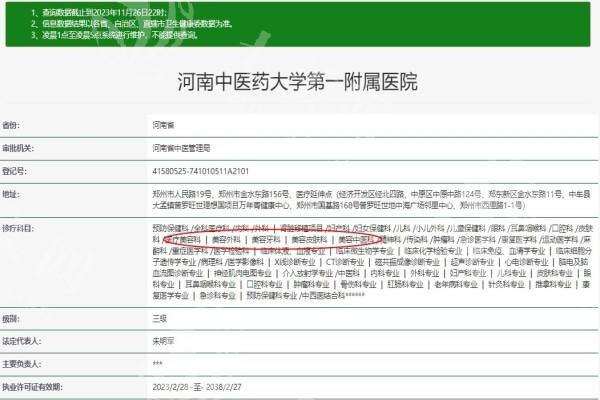Select the 针灸科专业 entry
Viewport: 600px width, 400px height.
[506, 284]
